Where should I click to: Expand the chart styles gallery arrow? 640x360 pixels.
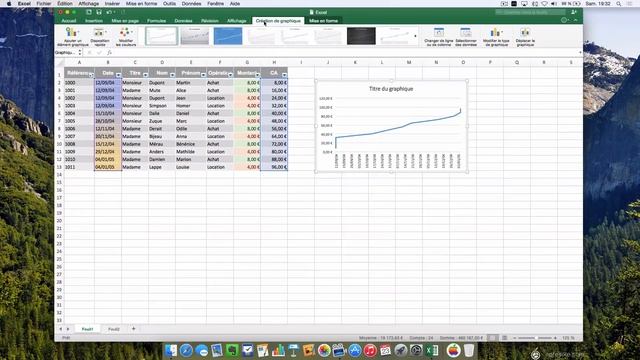coord(416,36)
